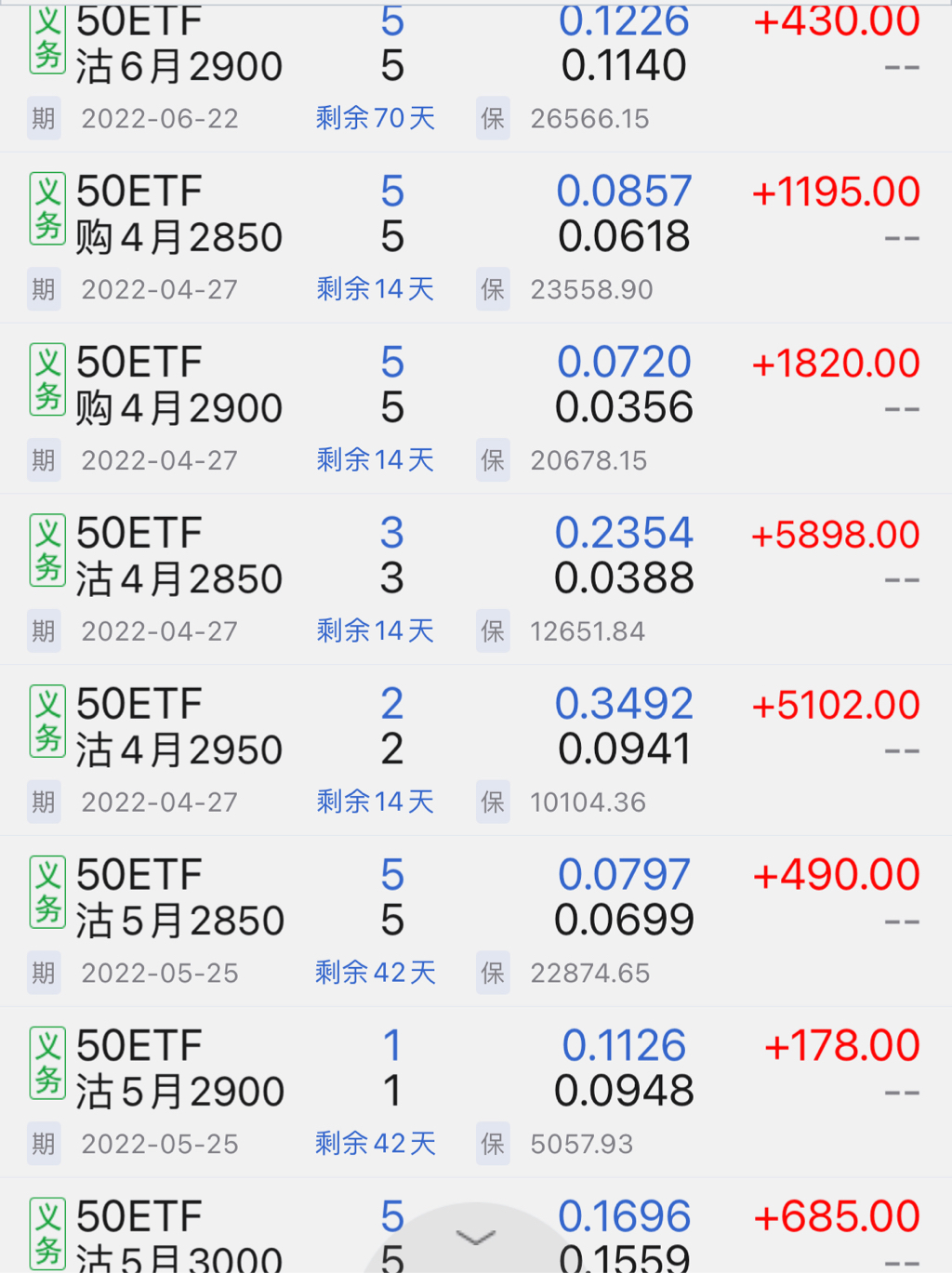Image resolution: width=952 pixels, height=1273 pixels.
Task: Expand the down chevron at the bottom
Action: click(476, 1238)
